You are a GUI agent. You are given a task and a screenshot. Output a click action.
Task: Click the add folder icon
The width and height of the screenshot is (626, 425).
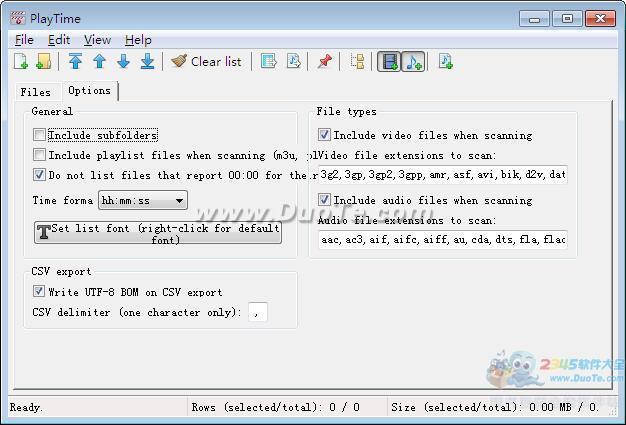coord(44,62)
